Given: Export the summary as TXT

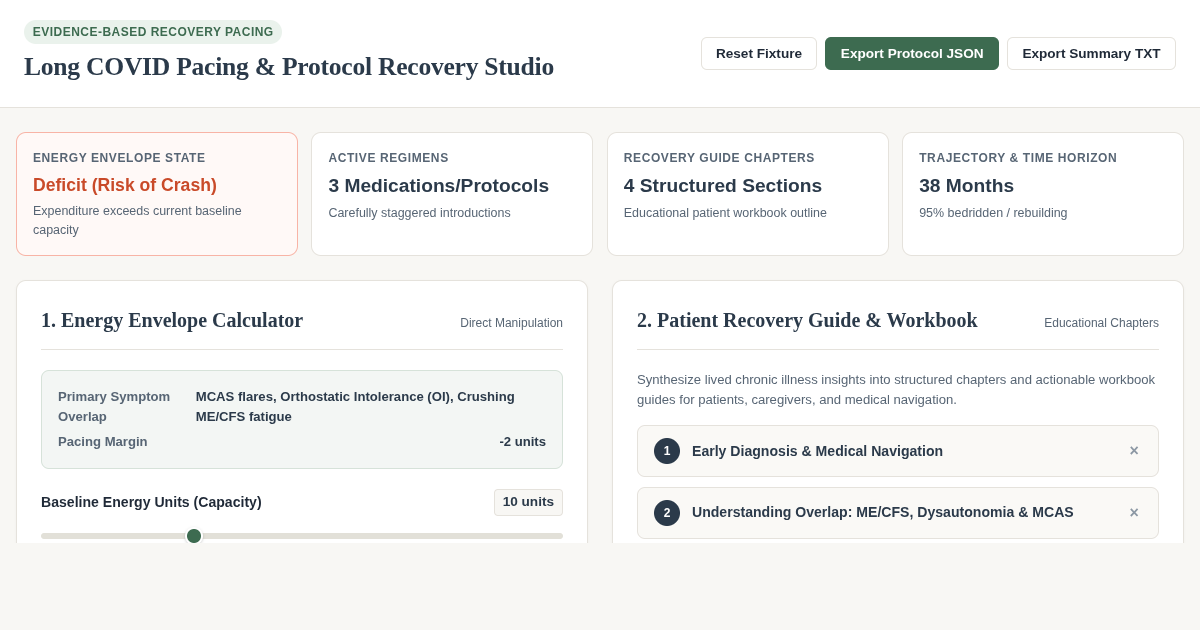Looking at the screenshot, I should [1091, 54].
